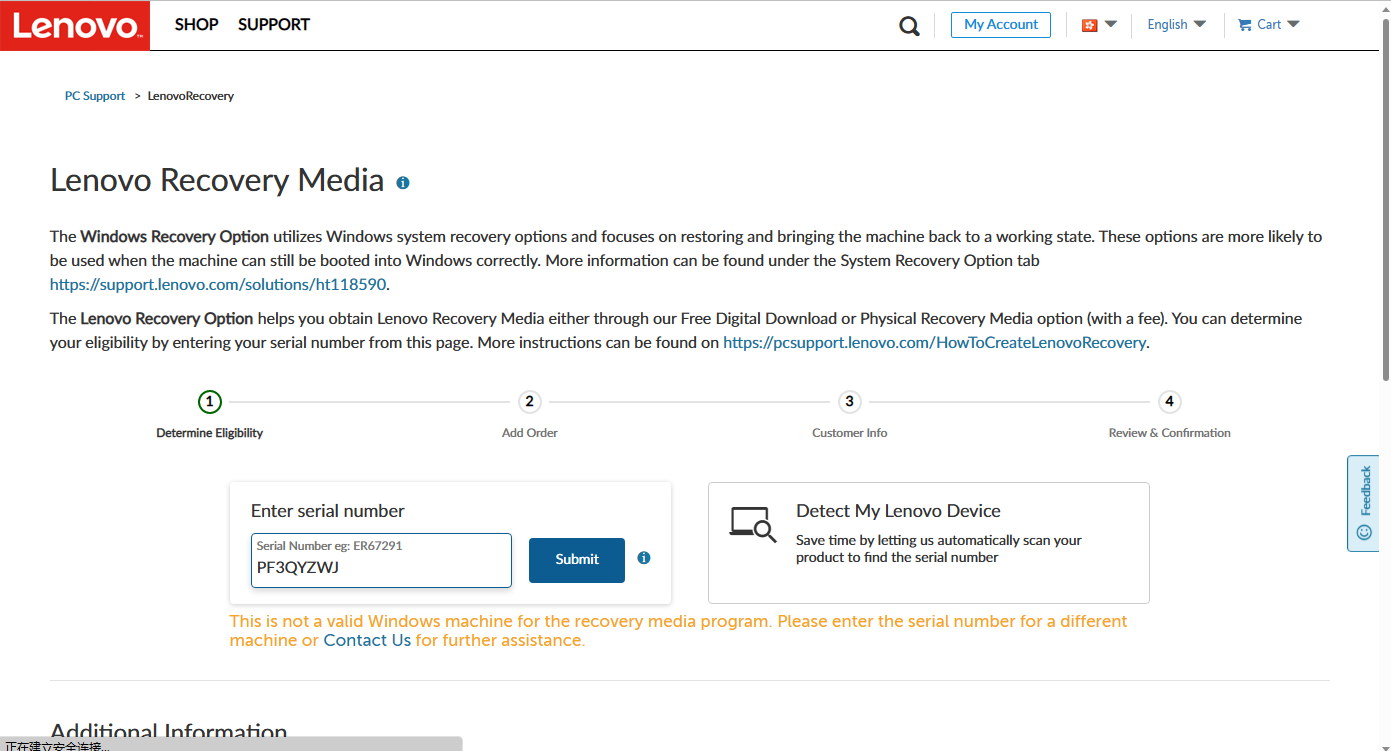The image size is (1391, 751).
Task: Click the Feedback smiley icon
Action: [x=1364, y=532]
